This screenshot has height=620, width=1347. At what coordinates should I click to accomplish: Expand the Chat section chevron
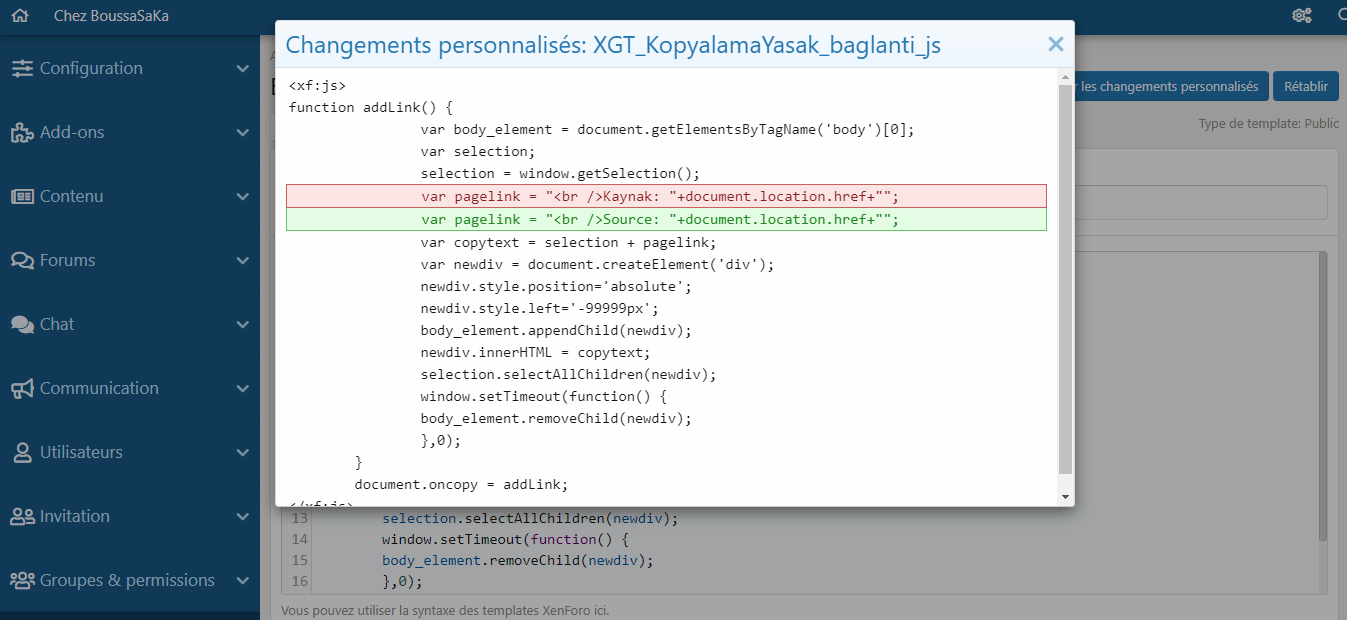[242, 324]
